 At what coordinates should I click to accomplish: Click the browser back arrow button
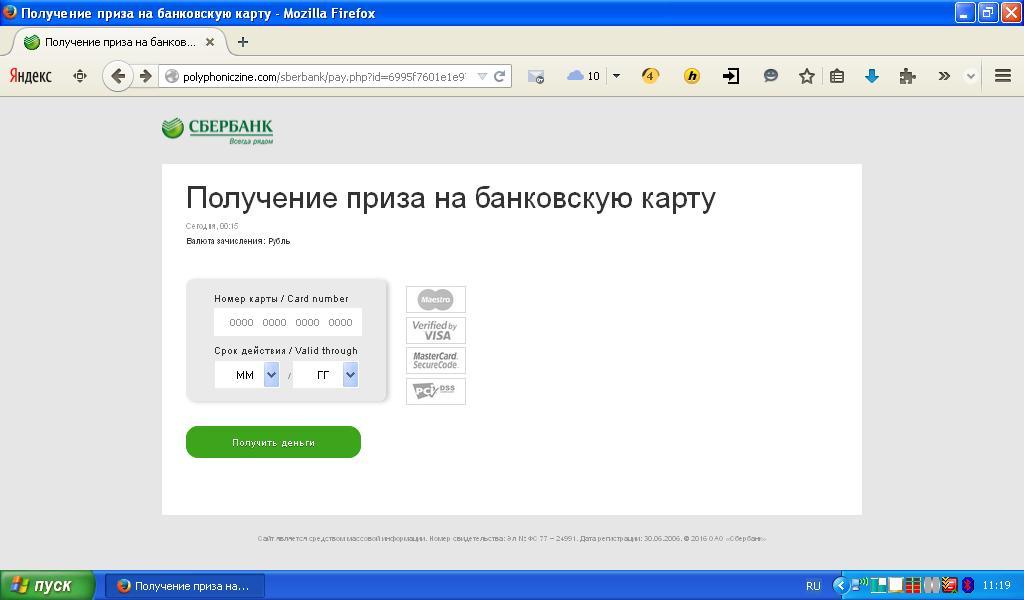coord(118,76)
